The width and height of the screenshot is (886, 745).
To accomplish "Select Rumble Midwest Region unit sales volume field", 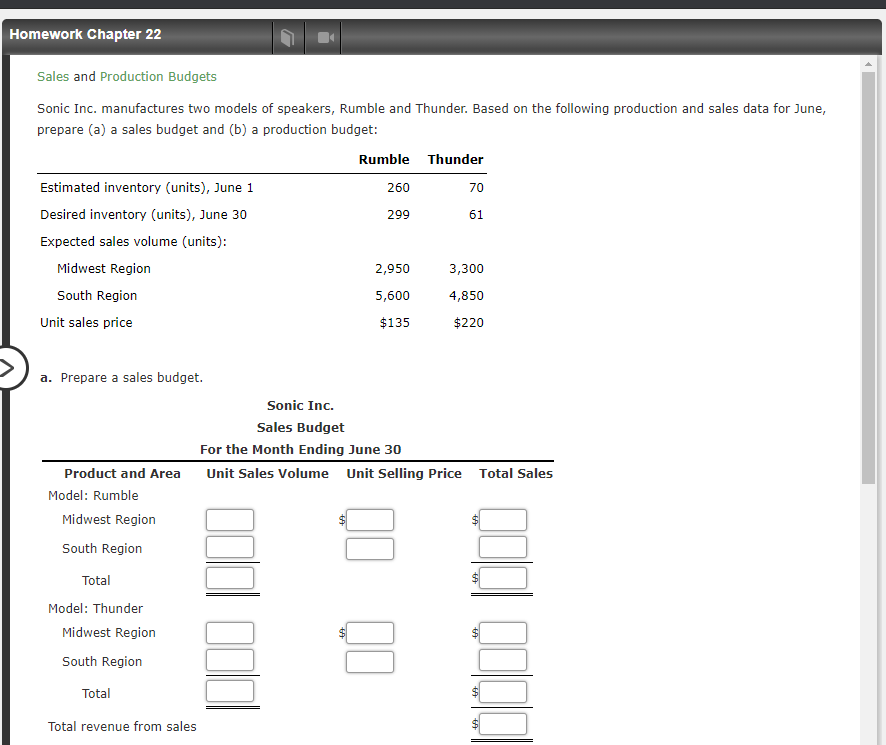I will point(230,520).
